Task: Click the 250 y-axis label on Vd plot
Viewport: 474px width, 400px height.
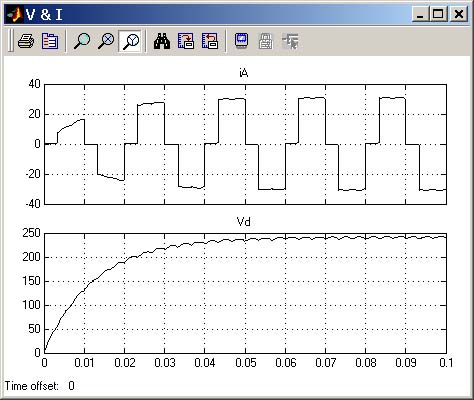Action: point(31,233)
